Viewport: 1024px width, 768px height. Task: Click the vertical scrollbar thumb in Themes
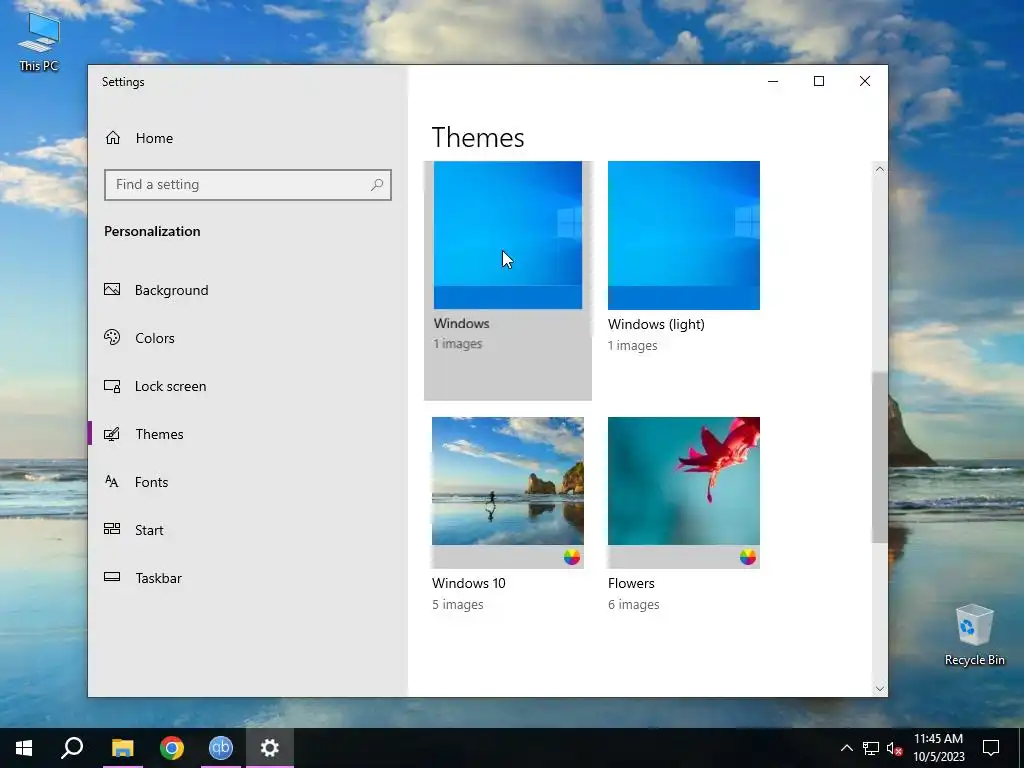(880, 457)
